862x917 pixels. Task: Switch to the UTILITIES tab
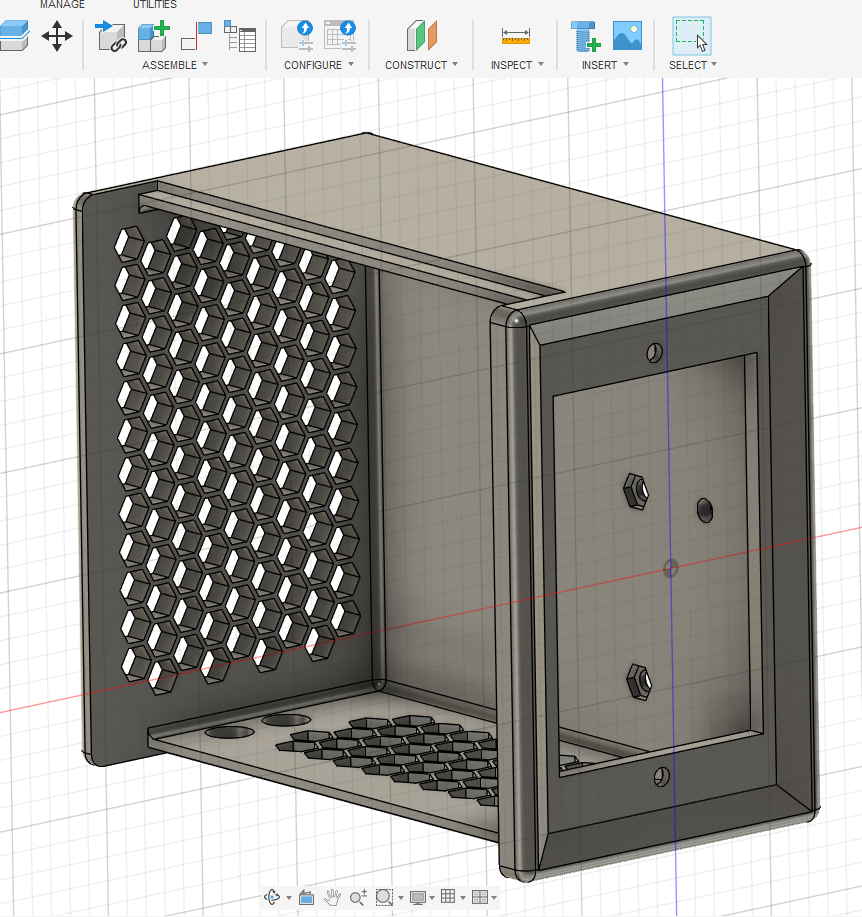(154, 5)
